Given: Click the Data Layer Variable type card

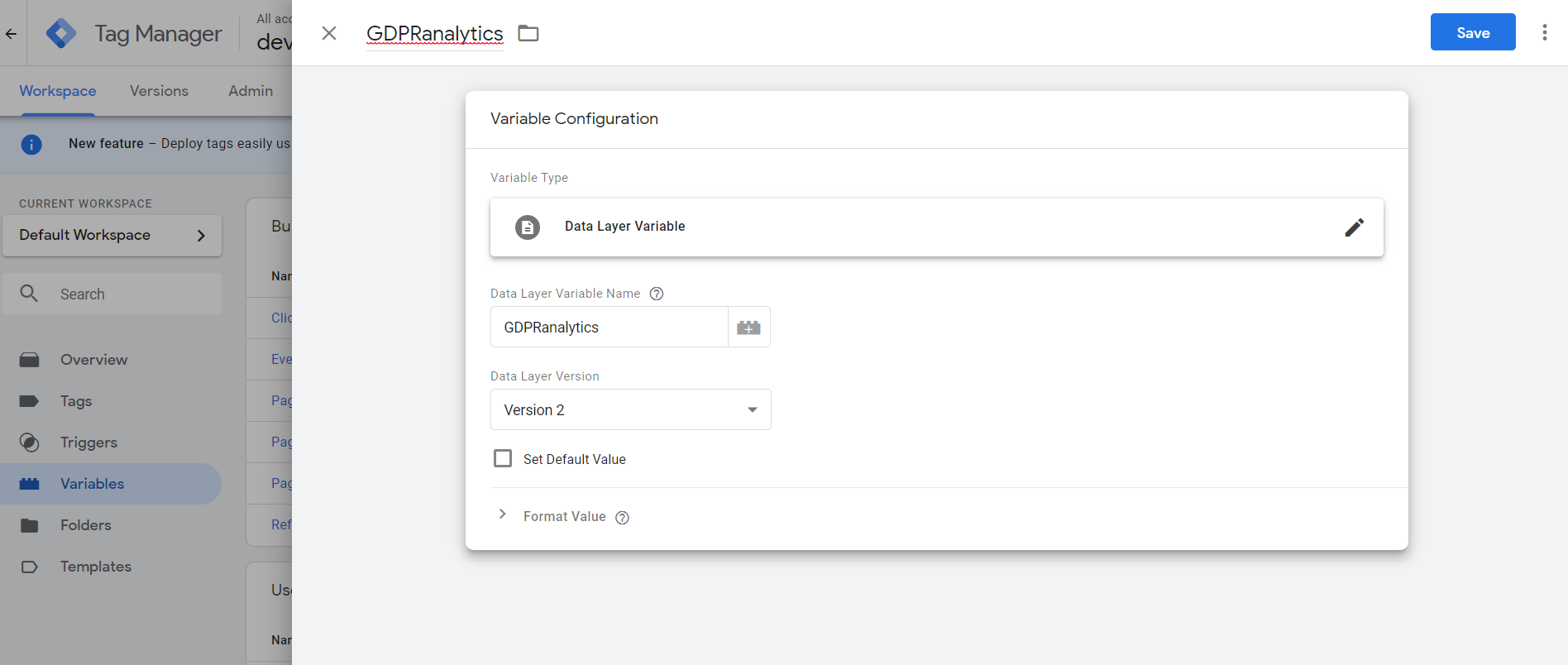Looking at the screenshot, I should 937,227.
